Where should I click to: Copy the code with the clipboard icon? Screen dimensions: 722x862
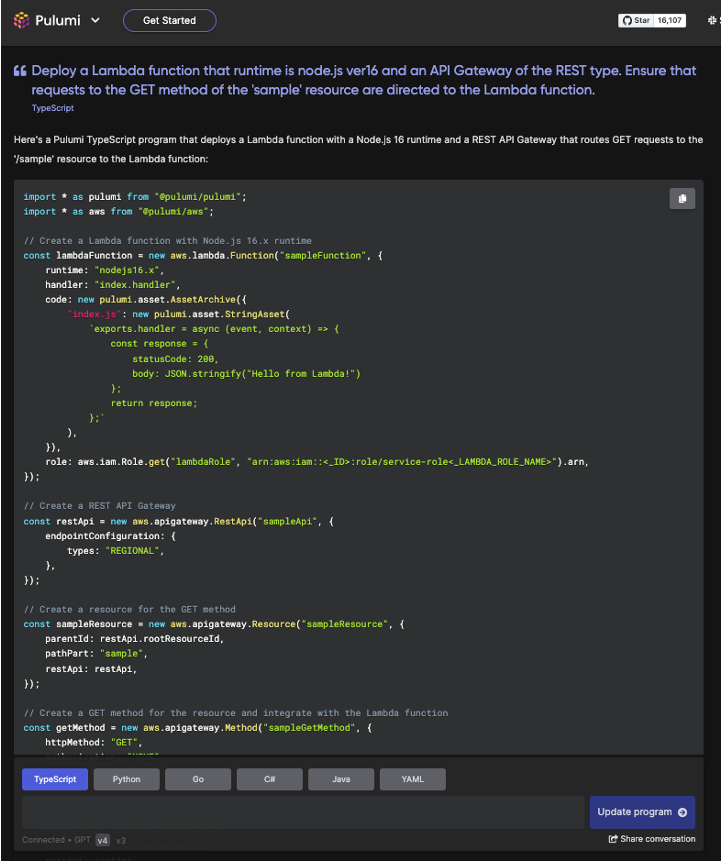tap(682, 198)
